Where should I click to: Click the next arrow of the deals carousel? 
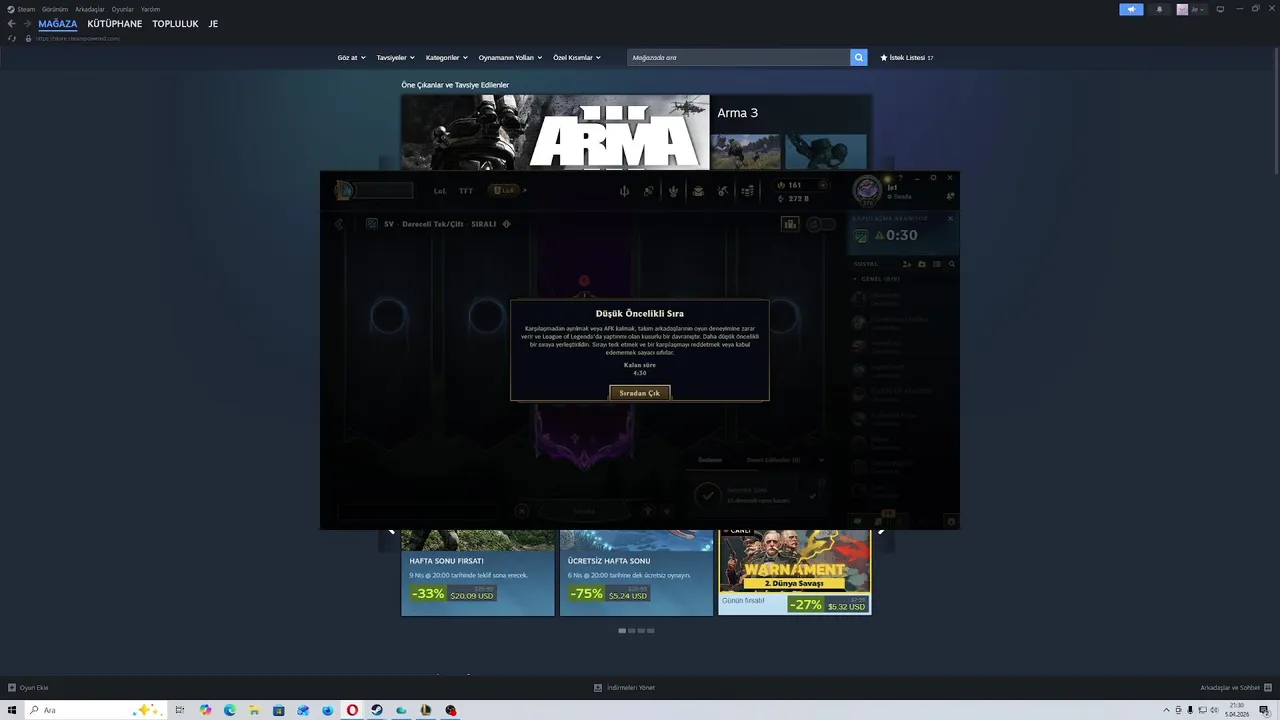(881, 531)
